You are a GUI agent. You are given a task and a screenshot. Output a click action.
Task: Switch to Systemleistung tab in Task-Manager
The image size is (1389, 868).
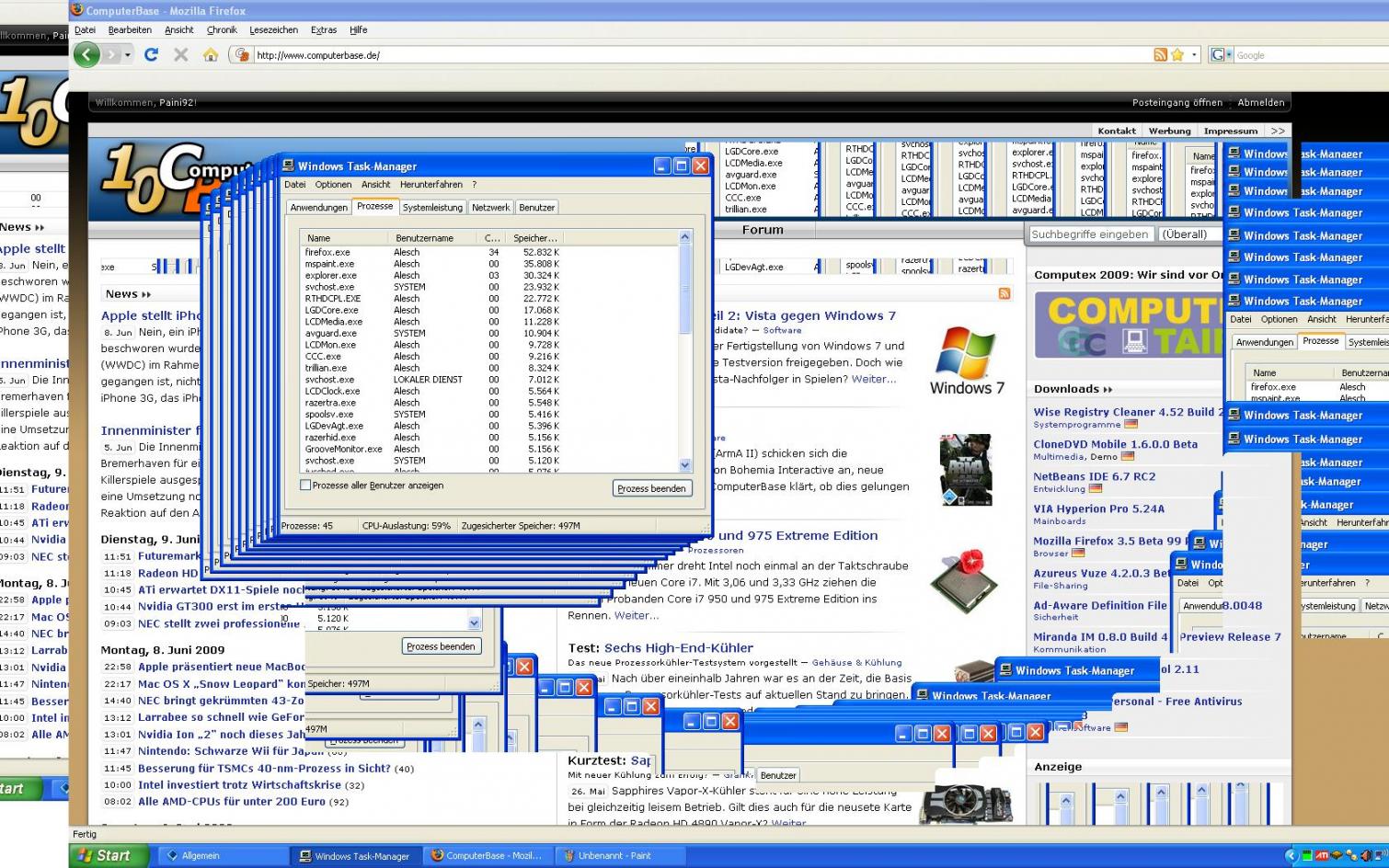coord(432,208)
